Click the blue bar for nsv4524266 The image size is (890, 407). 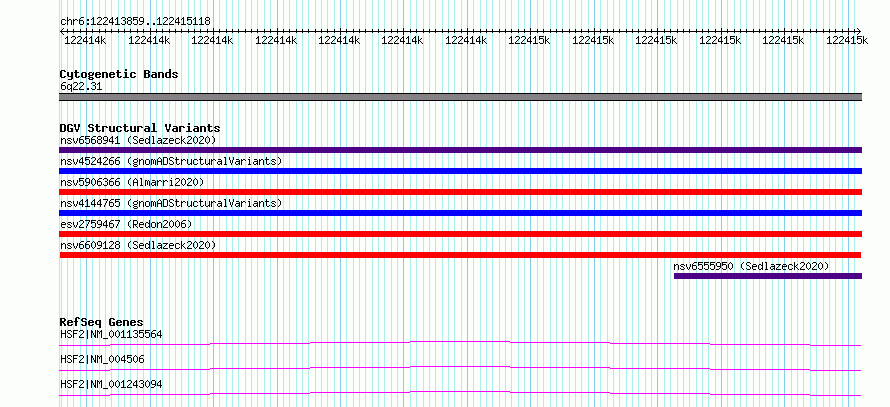coord(460,171)
